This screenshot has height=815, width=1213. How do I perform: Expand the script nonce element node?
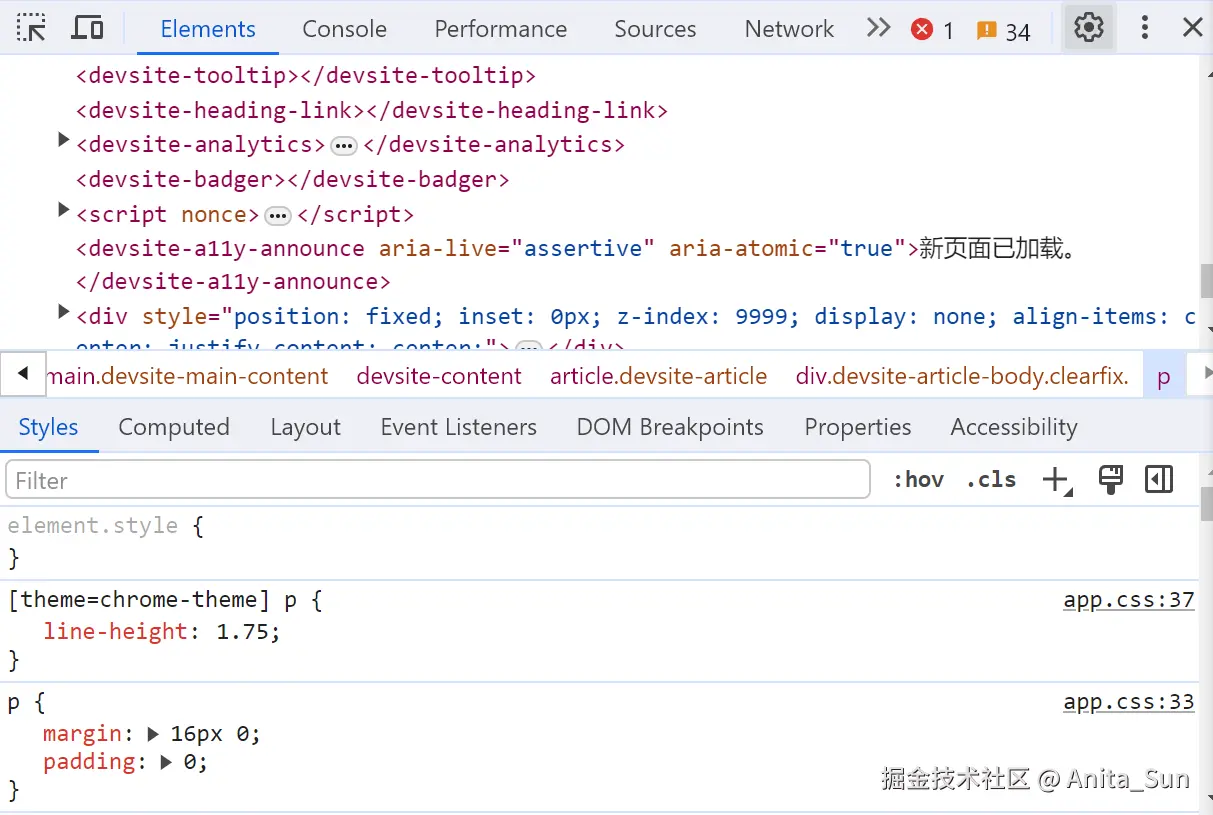point(64,211)
